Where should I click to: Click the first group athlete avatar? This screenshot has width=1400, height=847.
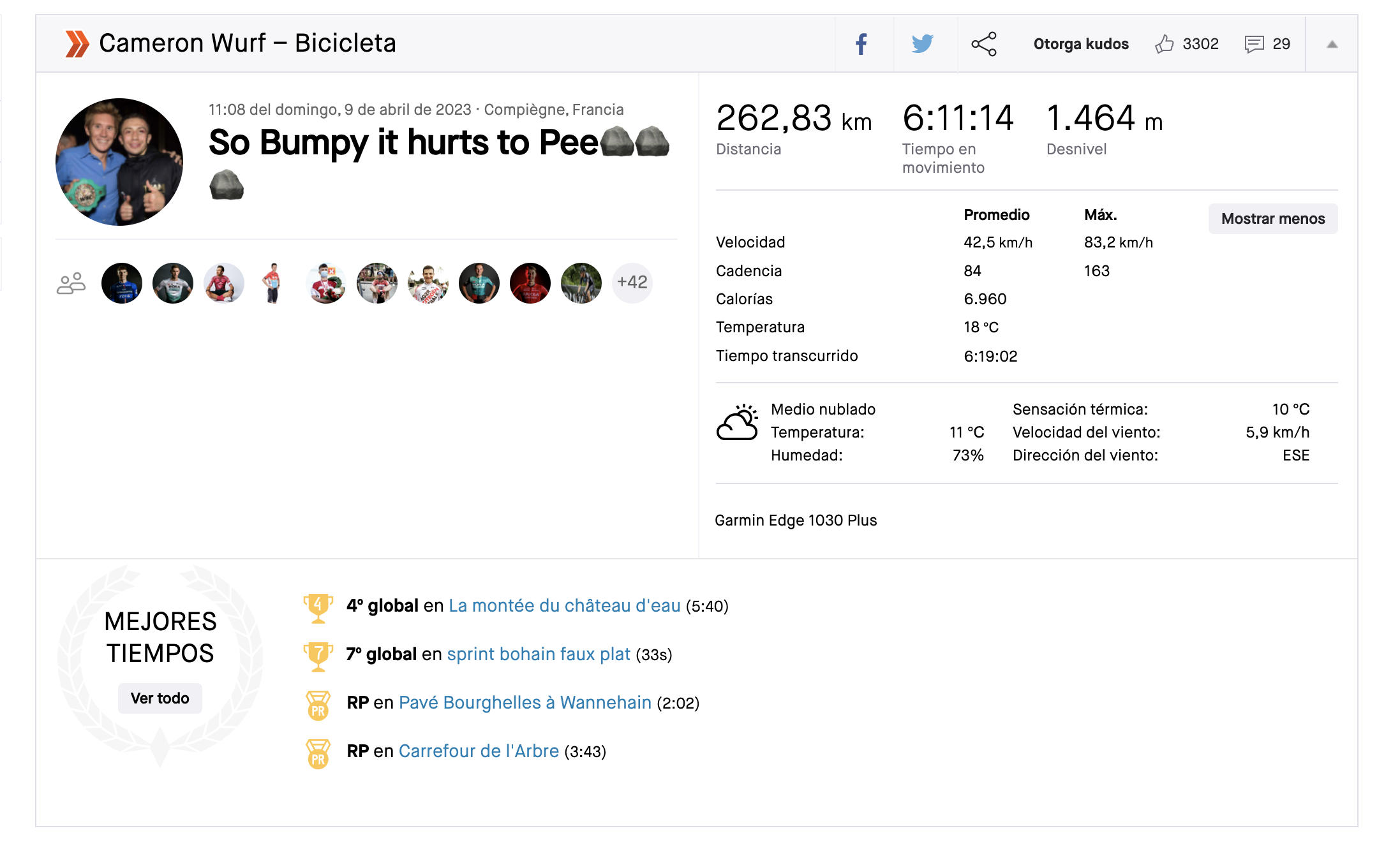pos(122,283)
